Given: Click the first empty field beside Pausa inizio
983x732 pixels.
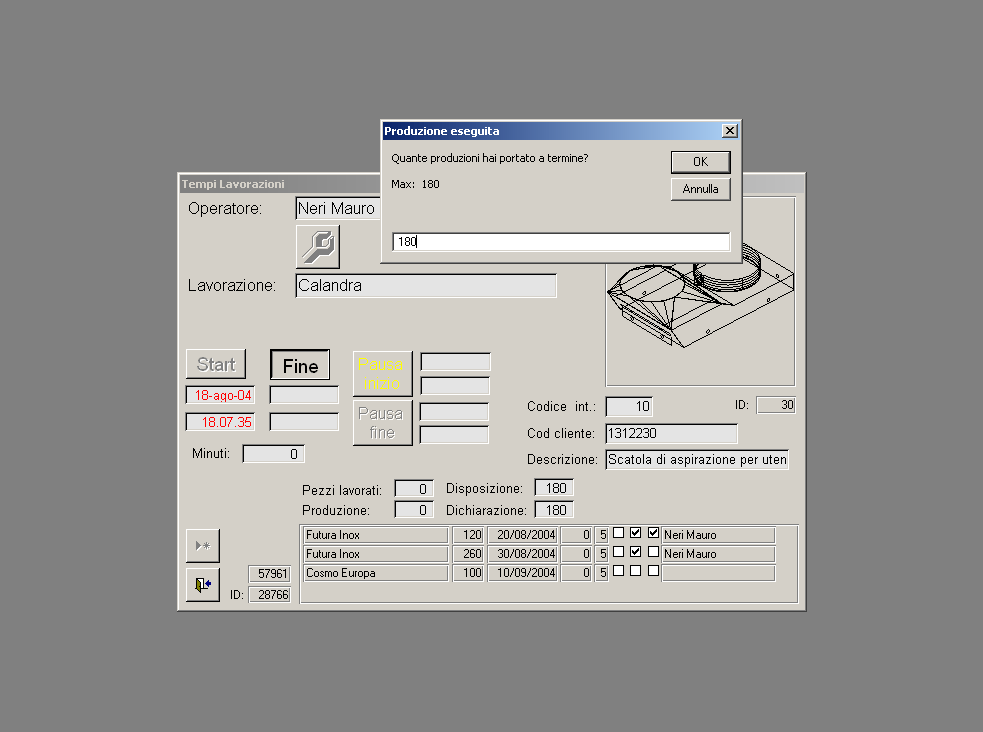Looking at the screenshot, I should coord(455,362).
